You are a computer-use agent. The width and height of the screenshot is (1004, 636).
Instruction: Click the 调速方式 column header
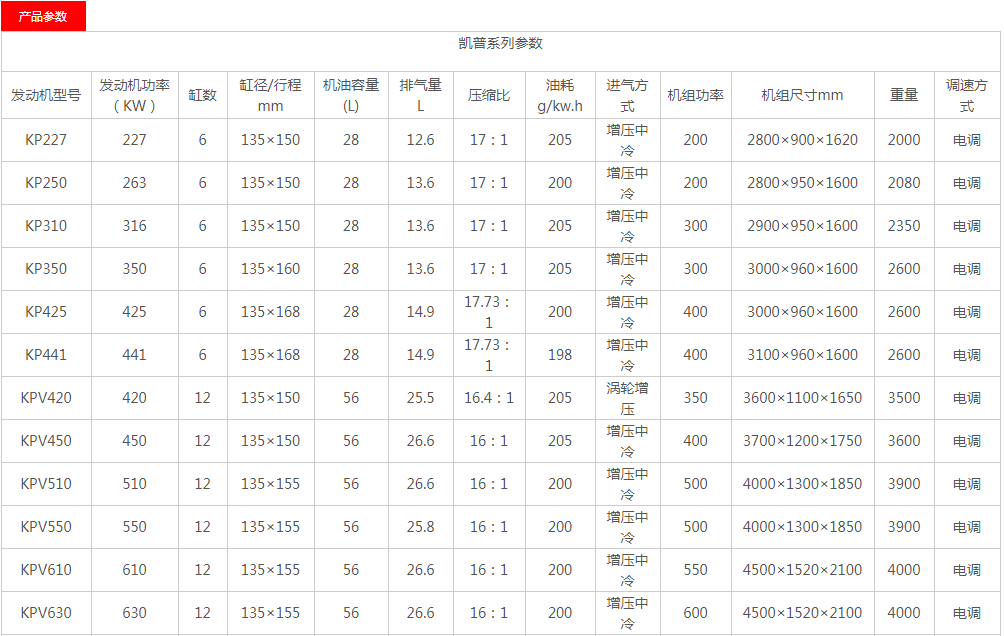click(967, 95)
